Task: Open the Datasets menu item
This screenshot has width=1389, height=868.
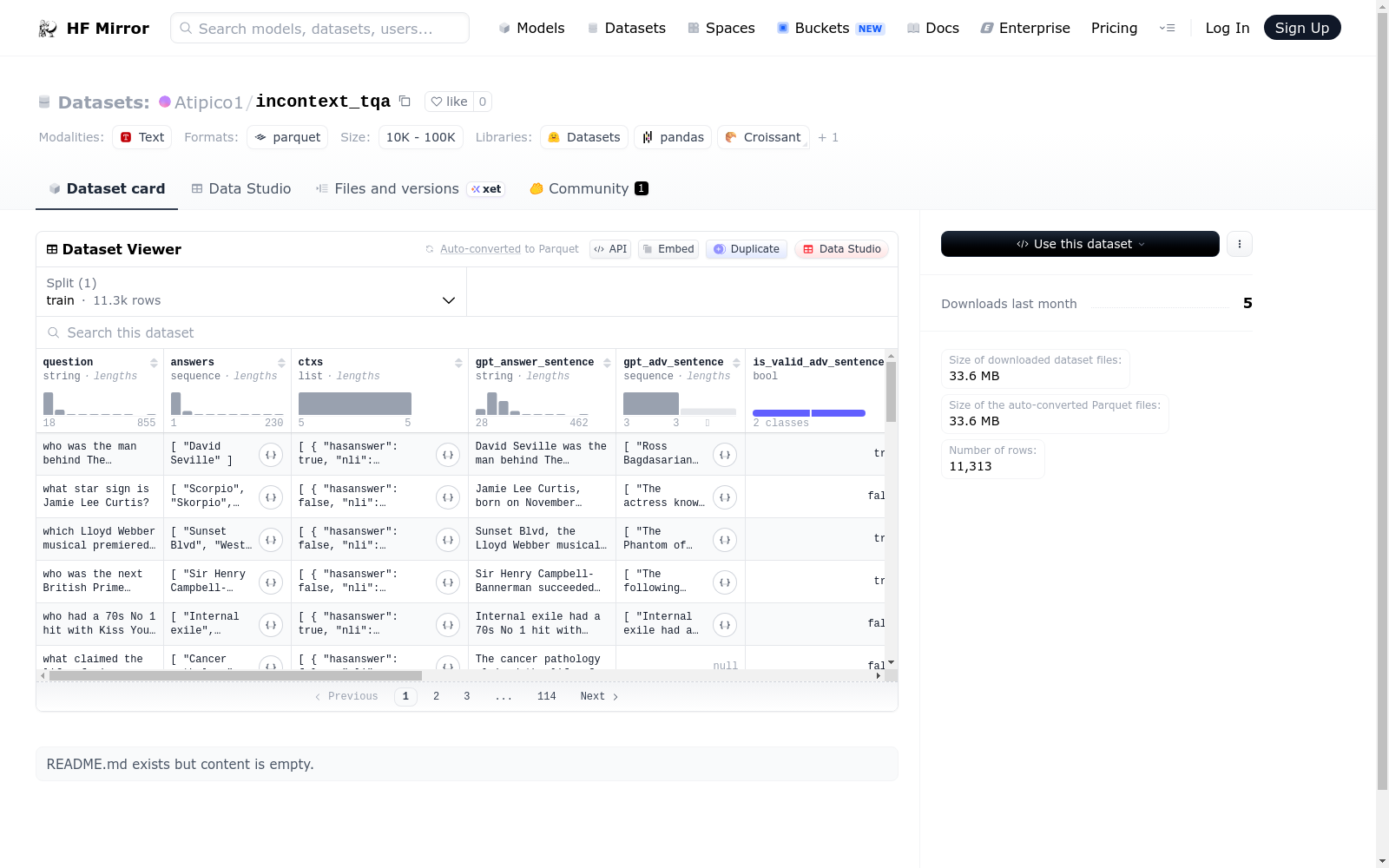Action: (x=626, y=29)
